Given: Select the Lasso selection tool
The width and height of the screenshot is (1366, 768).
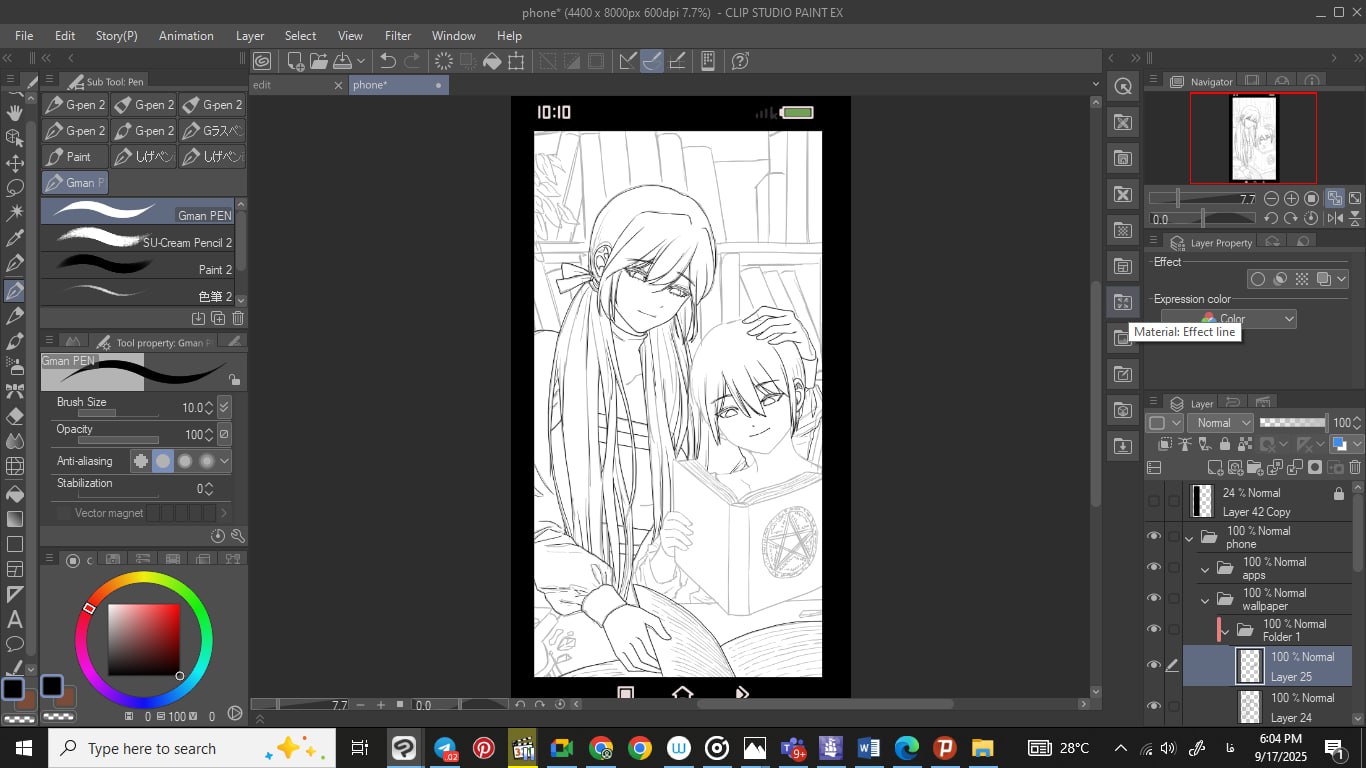Looking at the screenshot, I should pyautogui.click(x=15, y=187).
